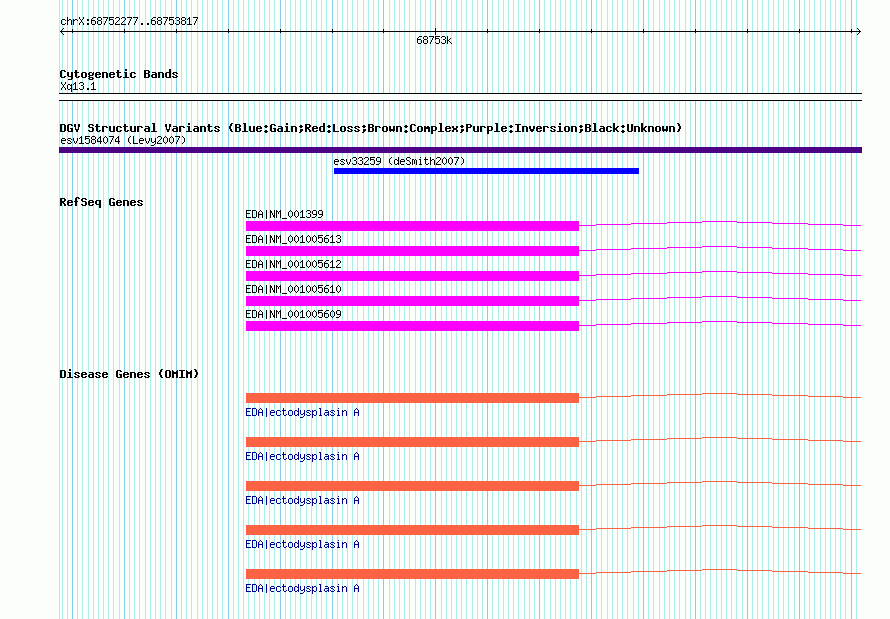Viewport: 890px width, 619px height.
Task: Click the magenta EDA|NM_001399 exon bar
Action: (412, 226)
